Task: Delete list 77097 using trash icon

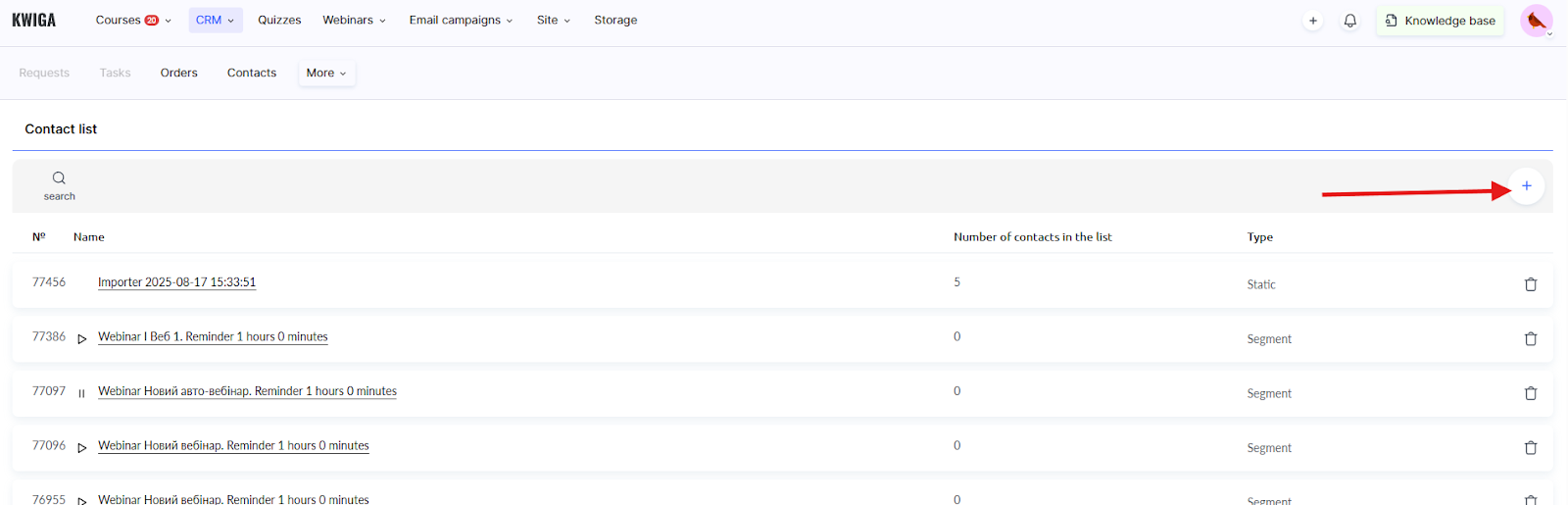Action: [1530, 393]
